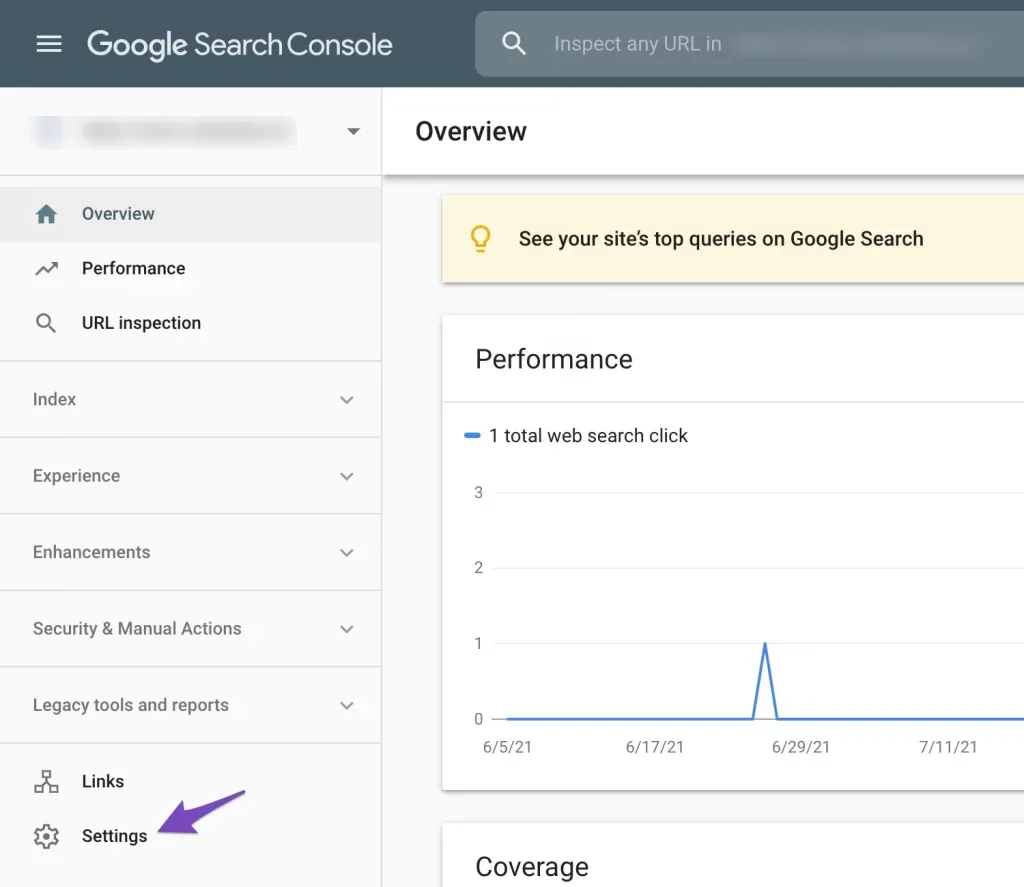
Task: Click the Links sitemap icon
Action: [46, 781]
